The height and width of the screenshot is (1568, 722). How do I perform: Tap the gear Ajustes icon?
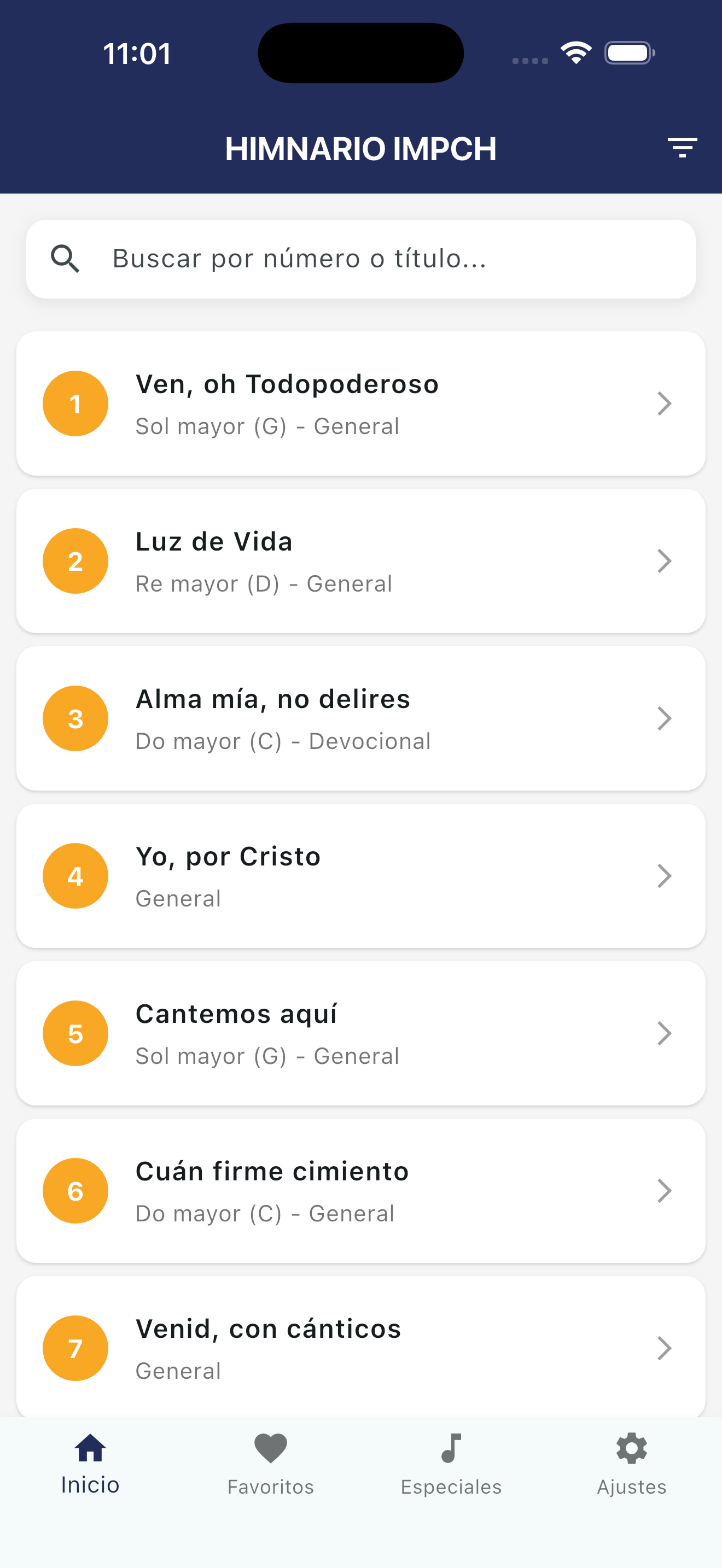point(631,1448)
